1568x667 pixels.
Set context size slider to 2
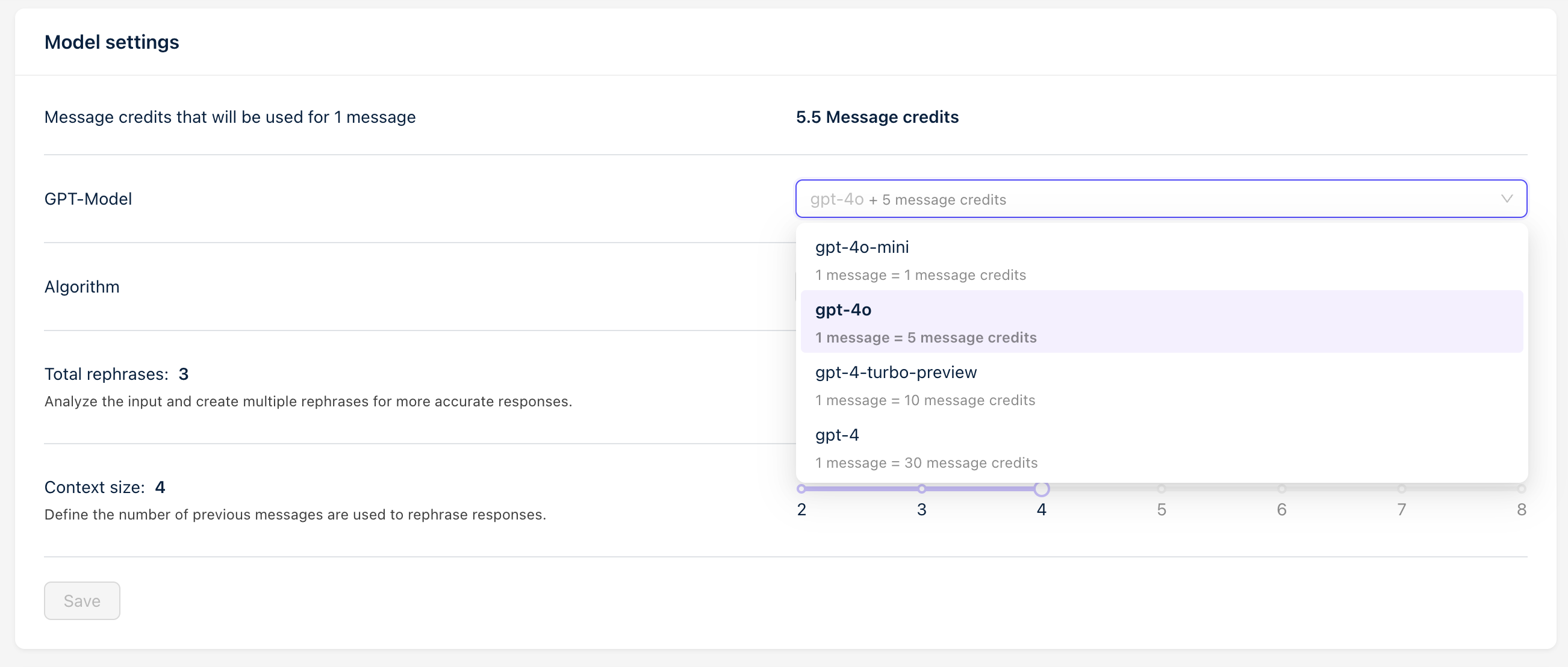801,489
